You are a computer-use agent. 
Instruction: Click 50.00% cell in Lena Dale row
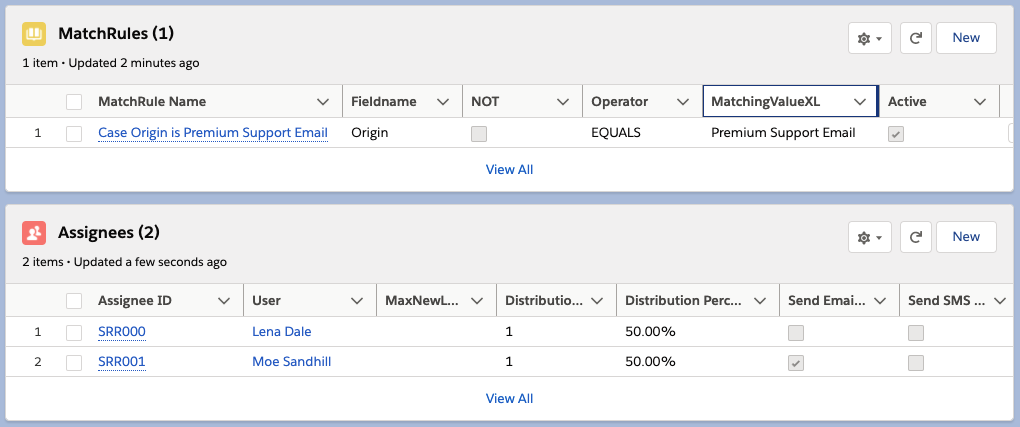(650, 332)
